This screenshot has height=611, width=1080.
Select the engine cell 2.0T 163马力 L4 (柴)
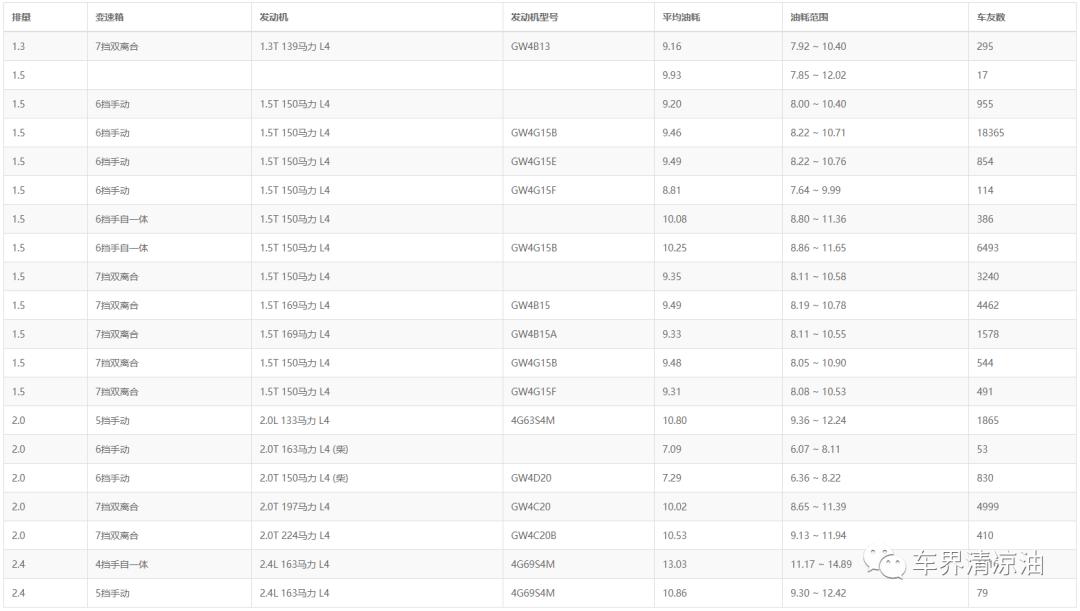click(x=304, y=450)
